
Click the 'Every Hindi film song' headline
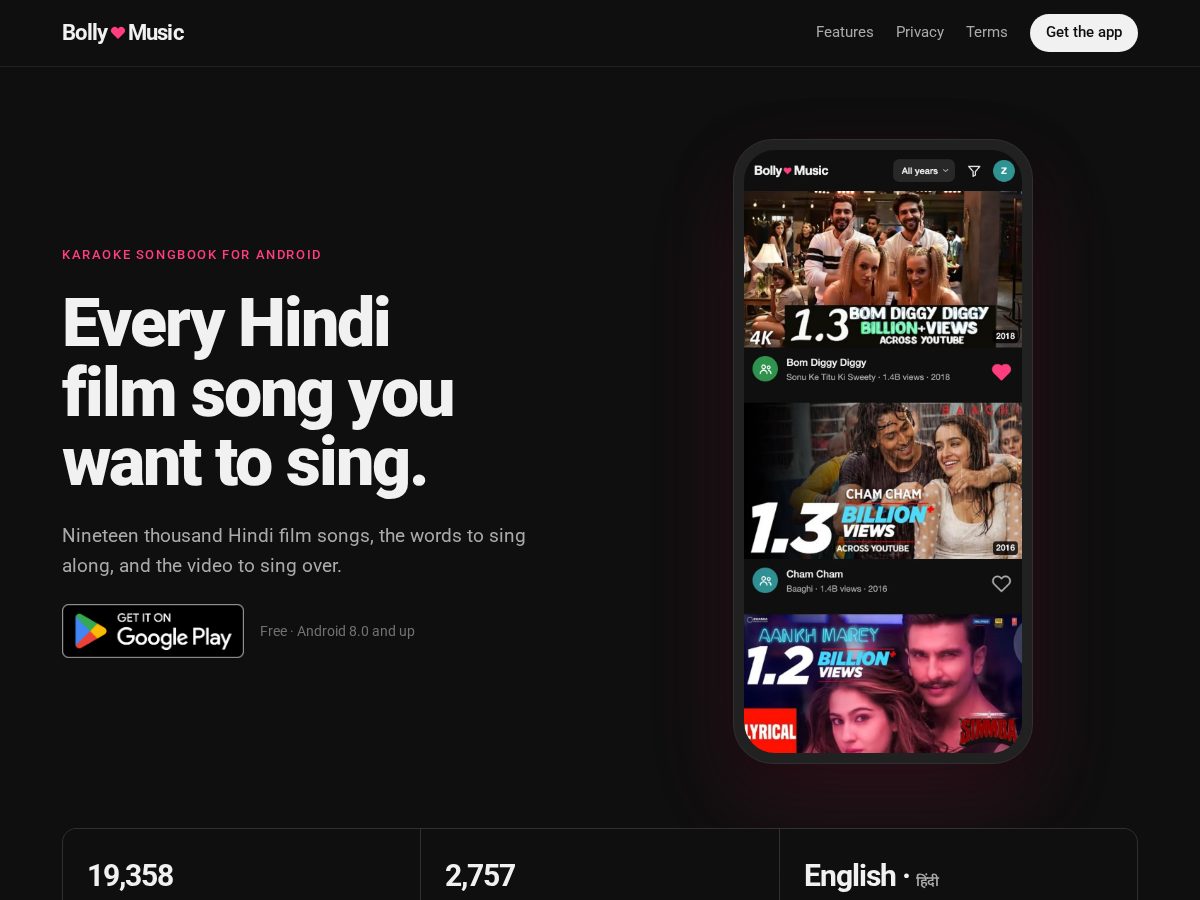pyautogui.click(x=258, y=392)
